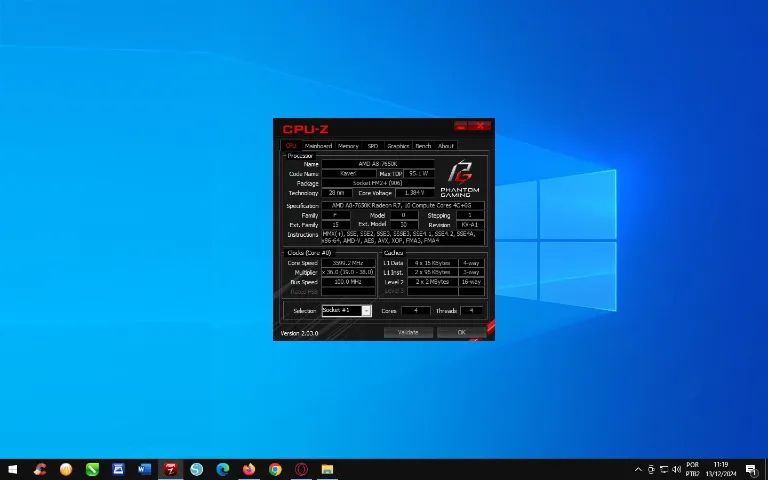Open the volume control in system tray
768x480 pixels.
[x=675, y=469]
